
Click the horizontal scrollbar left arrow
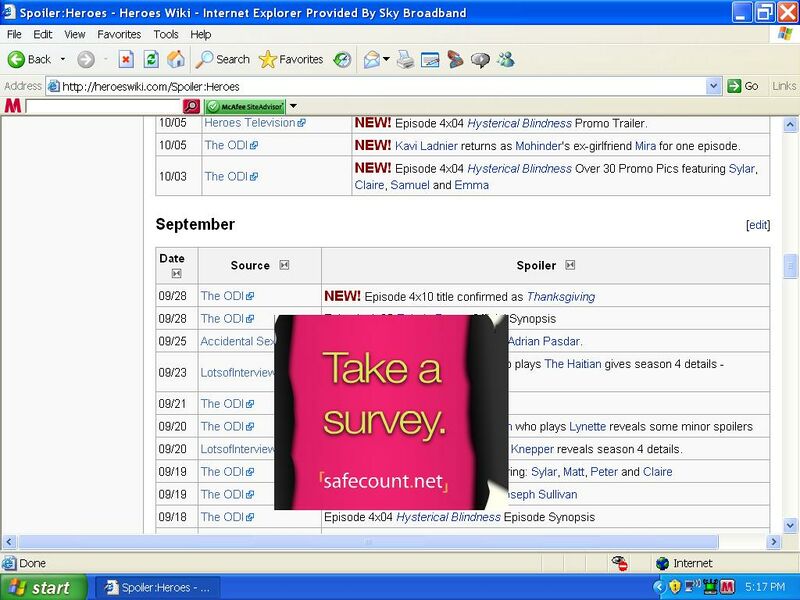click(9, 542)
